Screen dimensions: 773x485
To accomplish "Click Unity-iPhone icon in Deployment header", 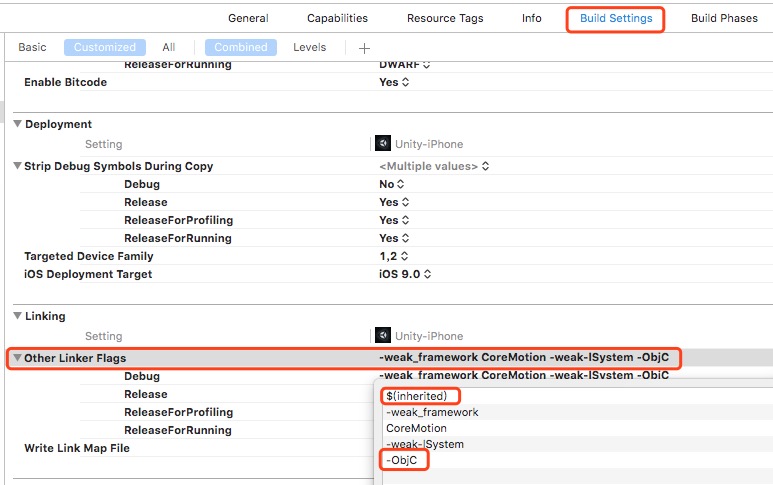I will click(x=383, y=143).
